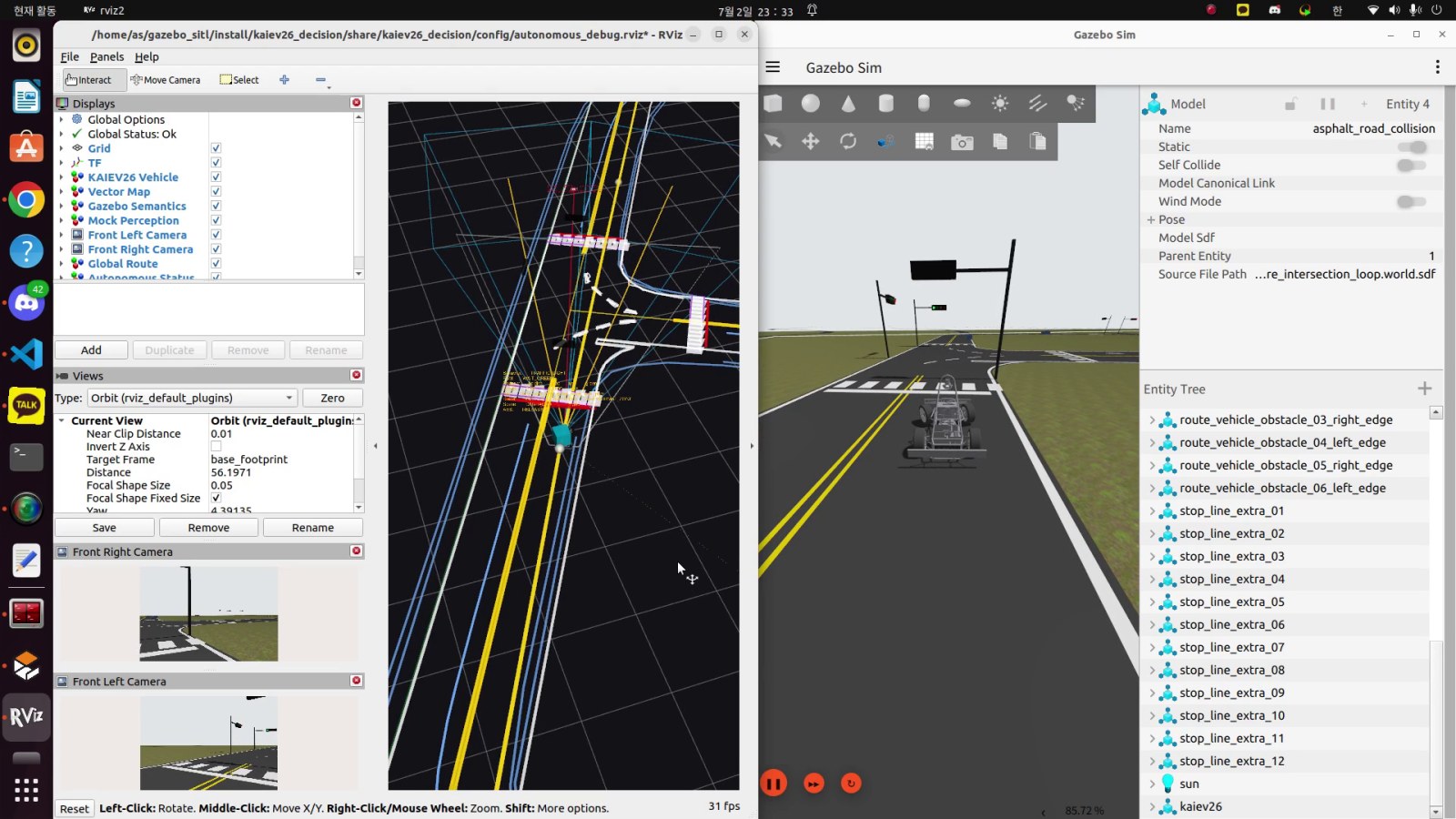Image resolution: width=1456 pixels, height=819 pixels.
Task: Open the Gazebo hamburger menu
Action: click(773, 67)
